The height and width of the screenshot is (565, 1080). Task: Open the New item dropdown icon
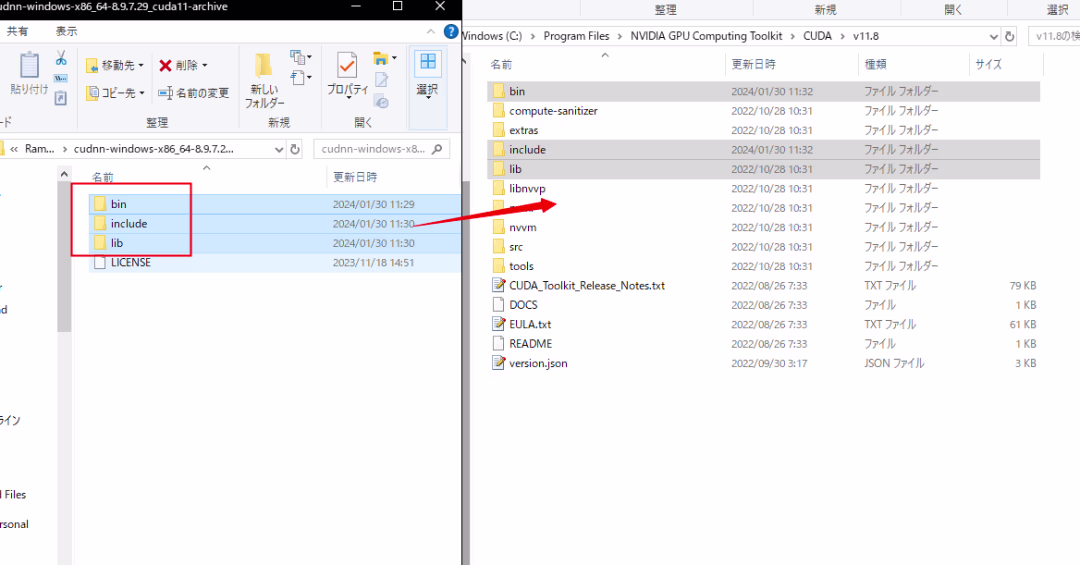(301, 57)
